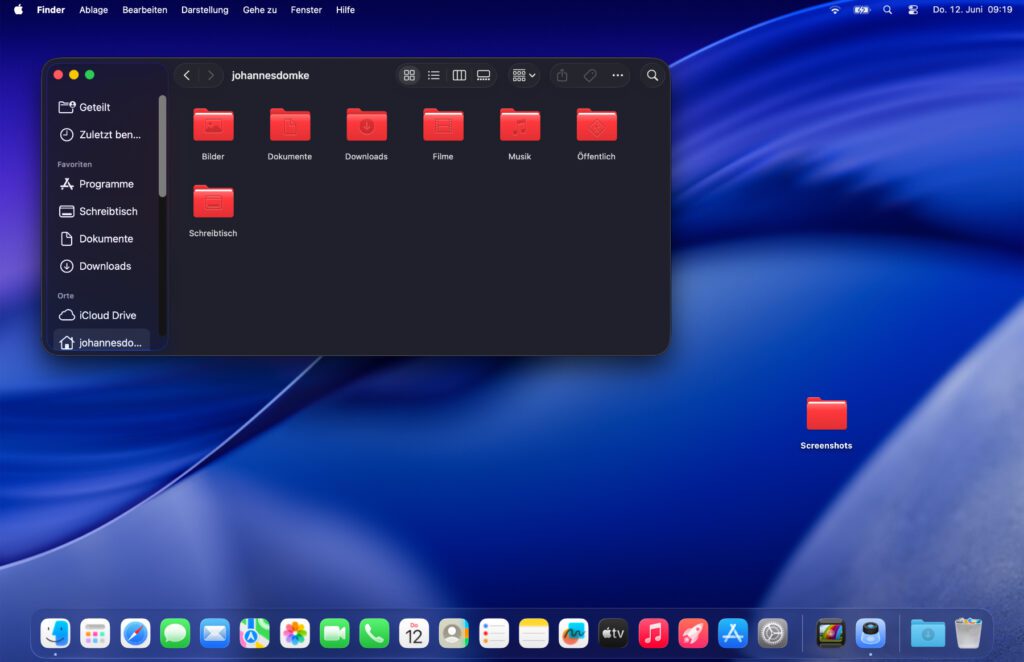The height and width of the screenshot is (662, 1024).
Task: Select the Programme entry in the sidebar
Action: (106, 184)
